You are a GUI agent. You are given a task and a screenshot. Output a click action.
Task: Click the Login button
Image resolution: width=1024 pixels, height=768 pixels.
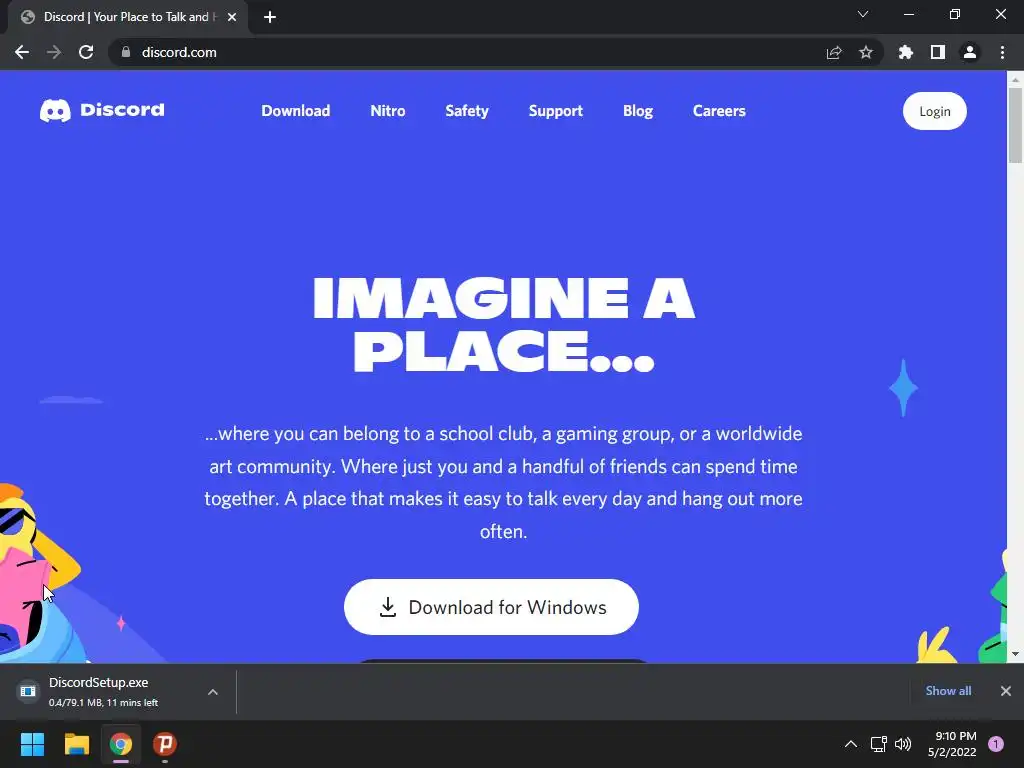pyautogui.click(x=935, y=111)
